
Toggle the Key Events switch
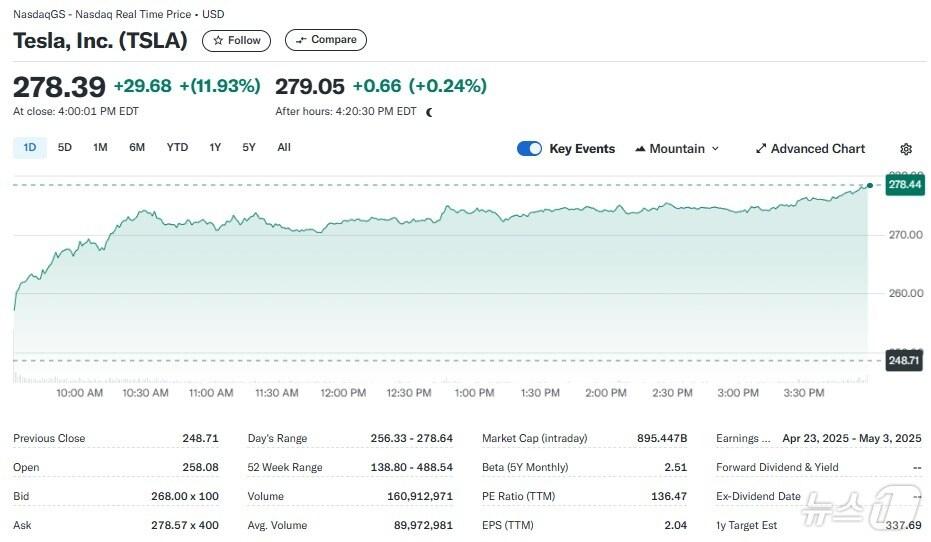pos(529,149)
